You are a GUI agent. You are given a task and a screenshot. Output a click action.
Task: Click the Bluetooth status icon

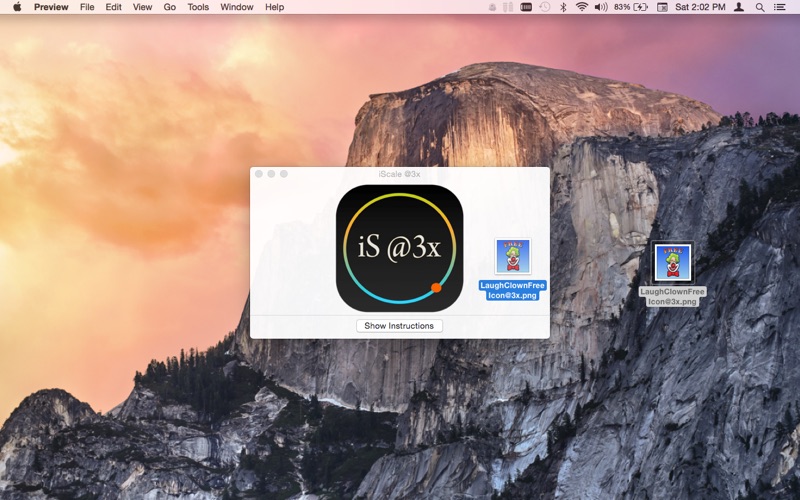(x=563, y=7)
